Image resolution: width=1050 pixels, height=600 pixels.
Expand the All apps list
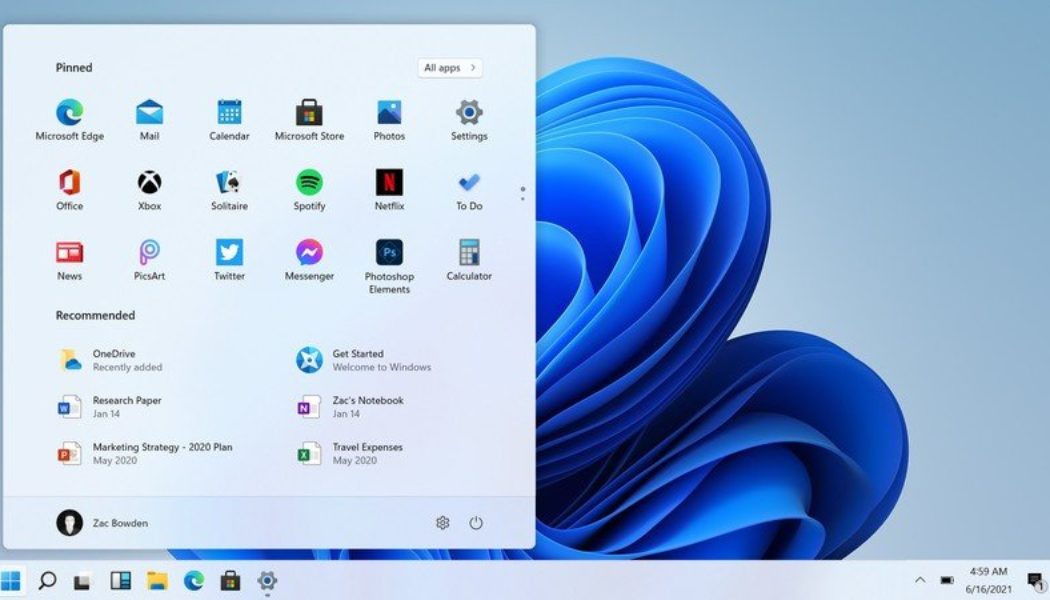[448, 67]
